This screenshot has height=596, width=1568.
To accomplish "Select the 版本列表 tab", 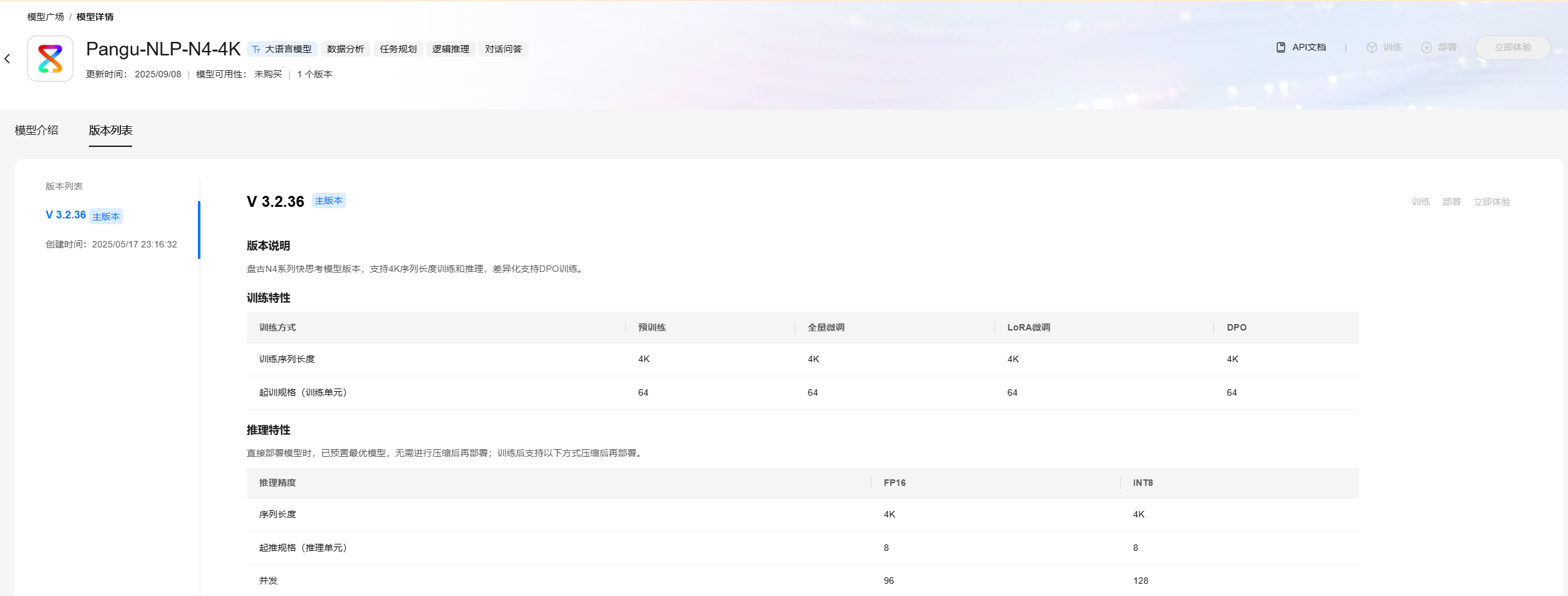I will coord(111,130).
